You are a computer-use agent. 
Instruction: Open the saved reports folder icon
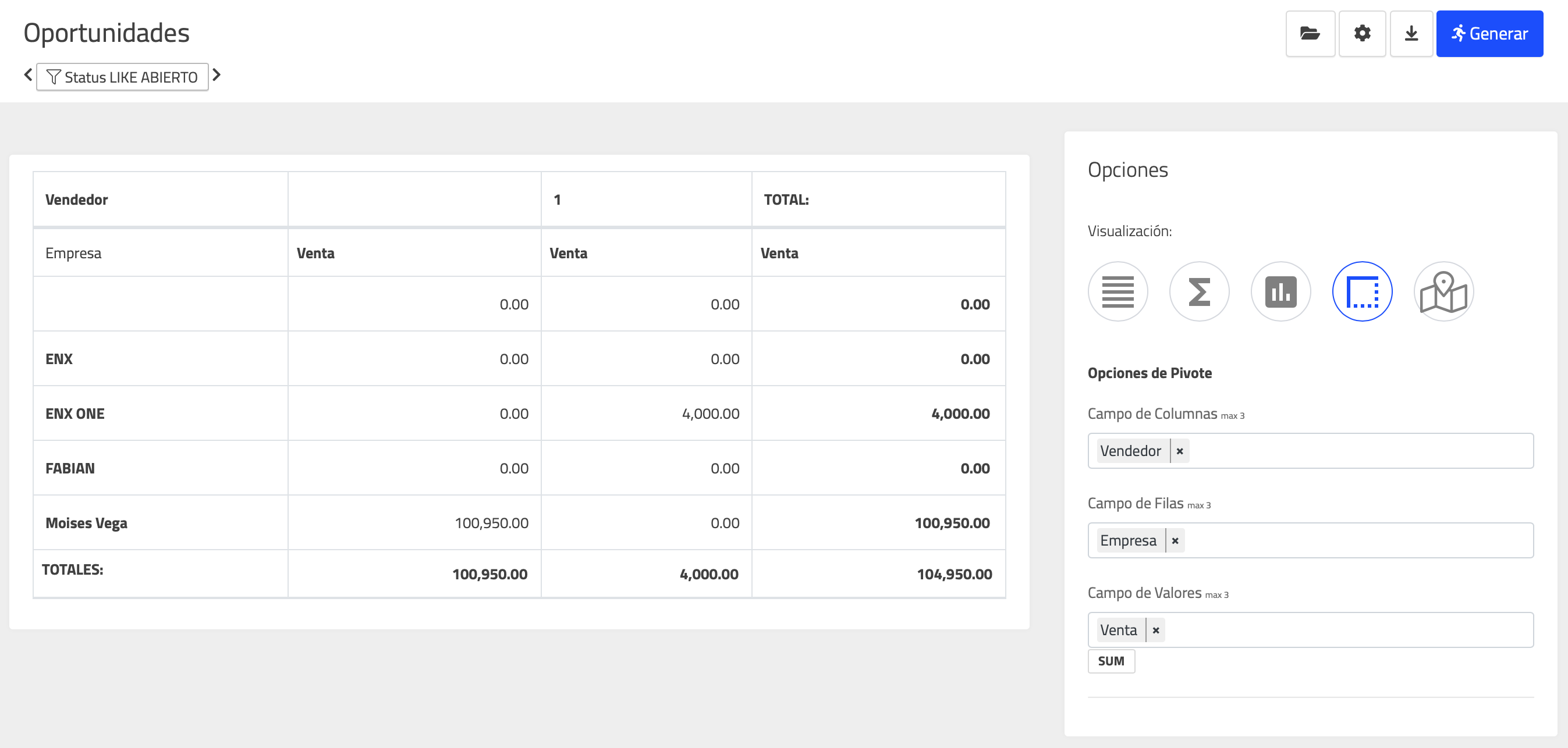click(x=1310, y=34)
